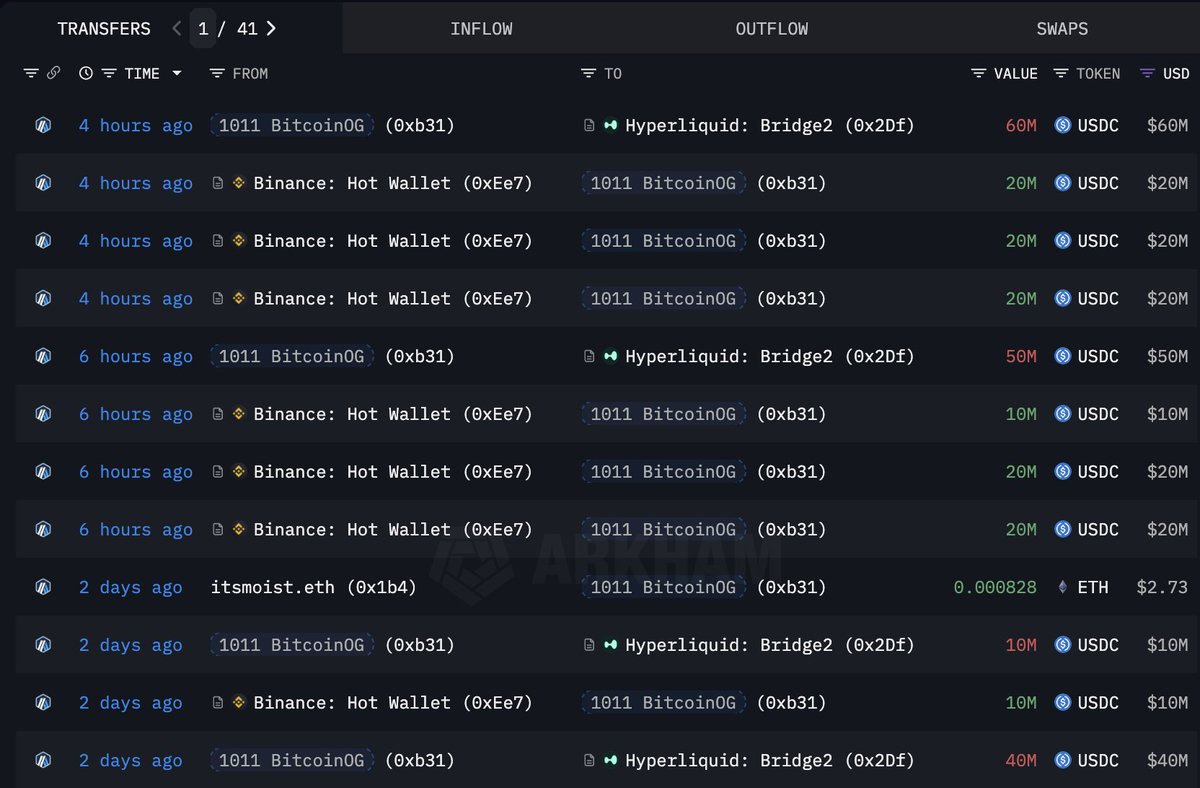Viewport: 1200px width, 788px height.
Task: Click the chain link icon in header
Action: [53, 73]
